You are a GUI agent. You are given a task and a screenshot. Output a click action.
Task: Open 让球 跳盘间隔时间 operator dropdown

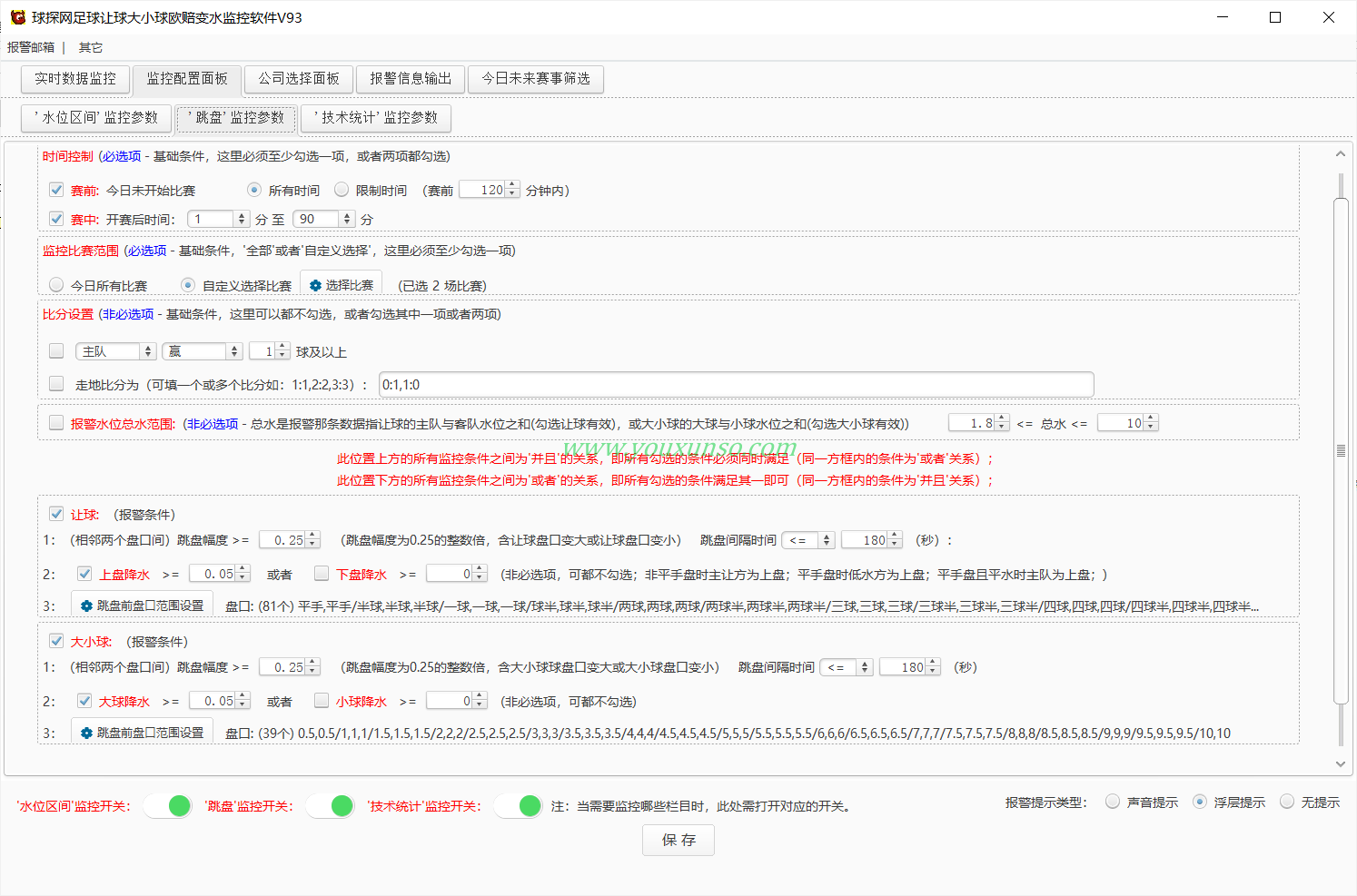coord(807,540)
